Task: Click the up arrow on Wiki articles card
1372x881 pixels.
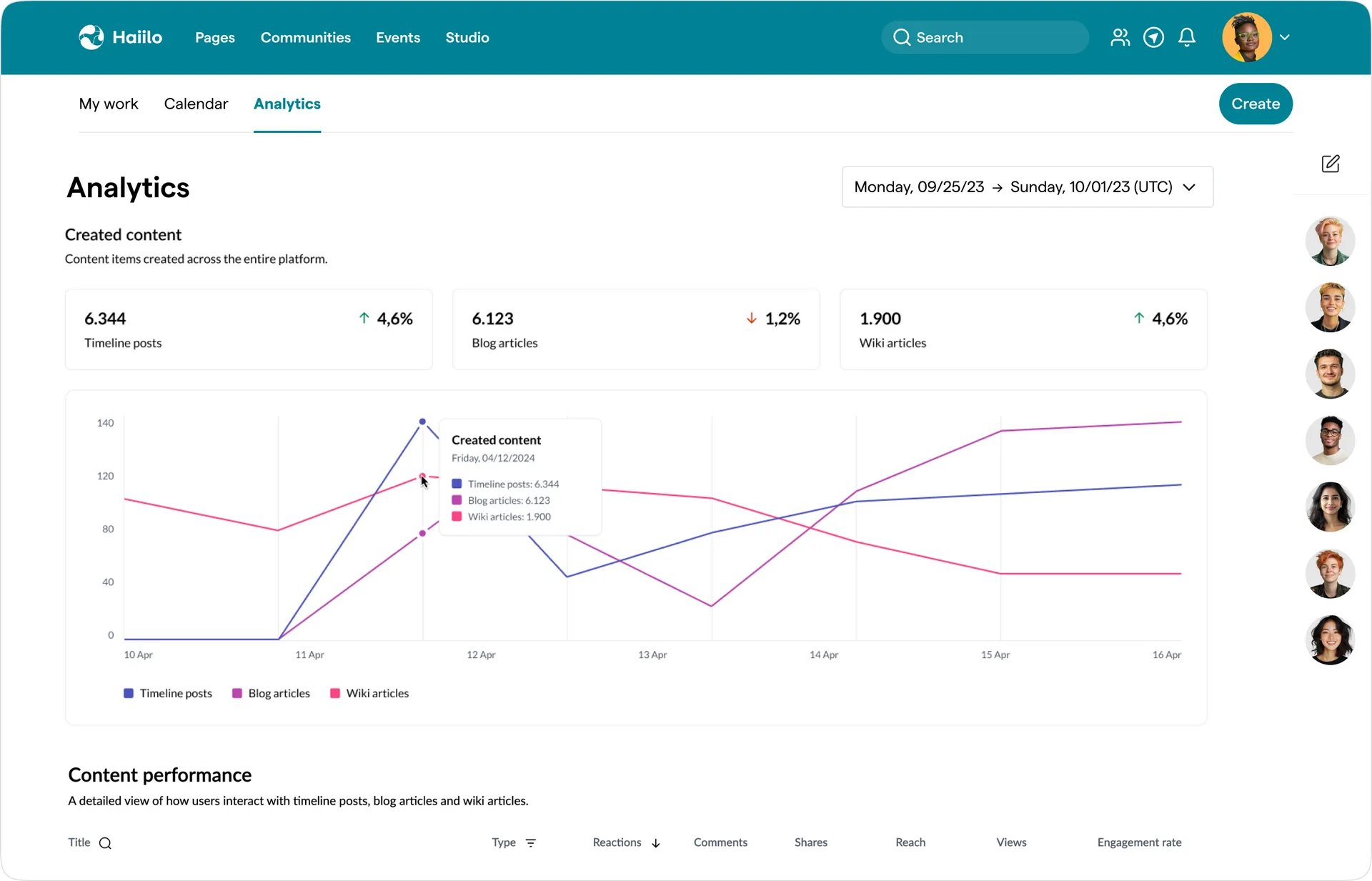Action: click(x=1139, y=318)
